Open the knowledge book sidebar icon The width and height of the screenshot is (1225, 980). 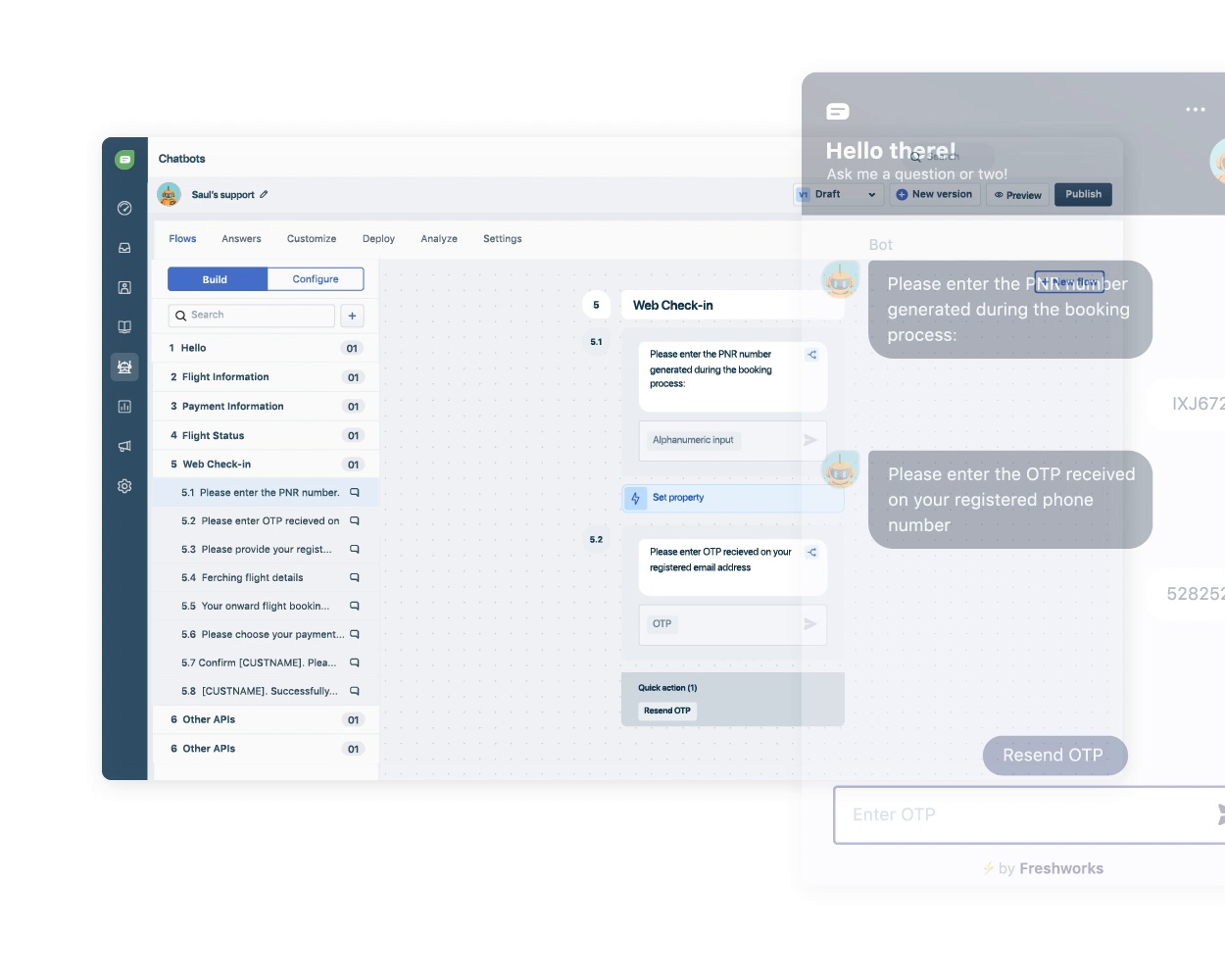pyautogui.click(x=124, y=327)
